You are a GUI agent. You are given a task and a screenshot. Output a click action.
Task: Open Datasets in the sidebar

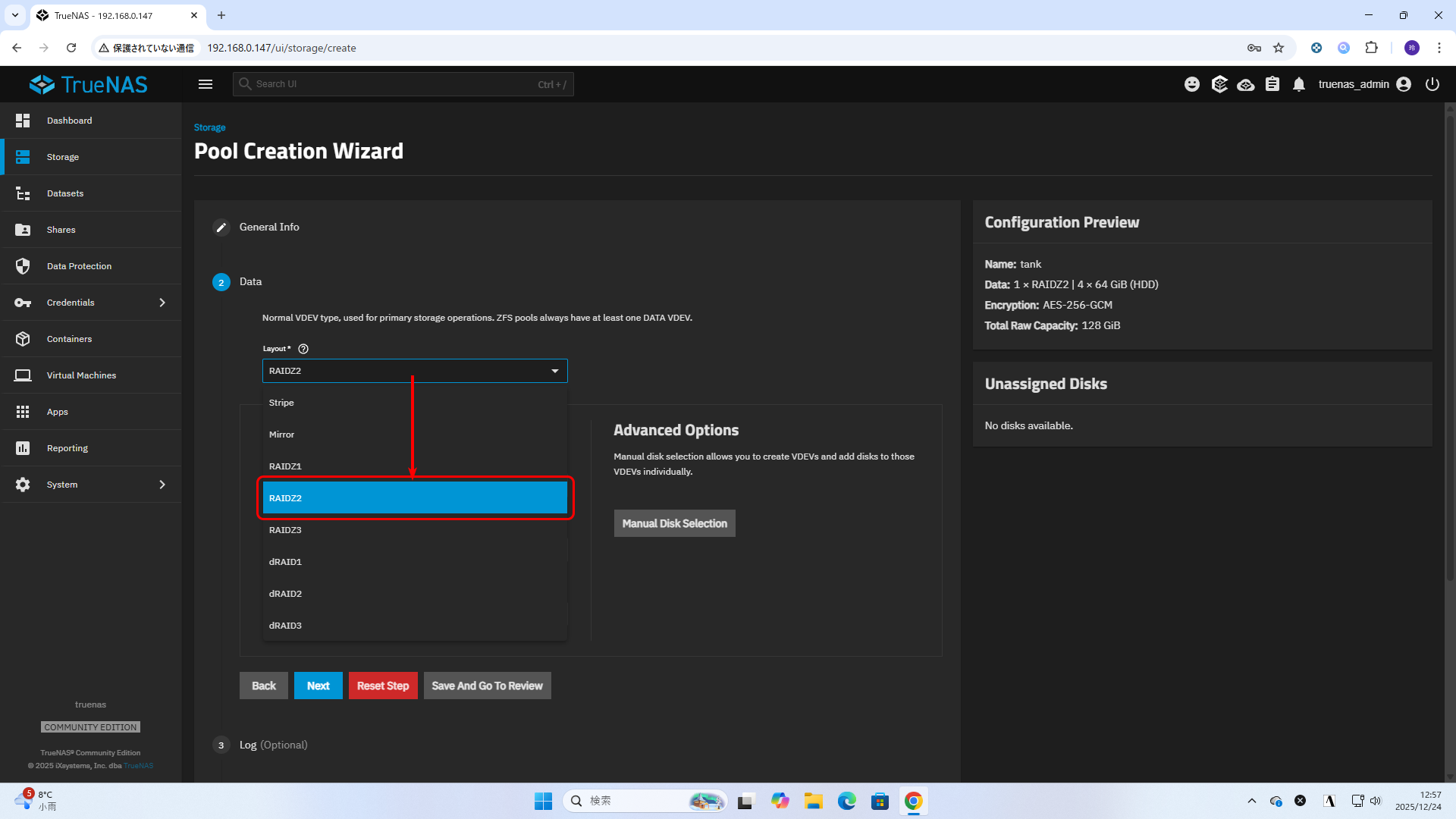65,193
